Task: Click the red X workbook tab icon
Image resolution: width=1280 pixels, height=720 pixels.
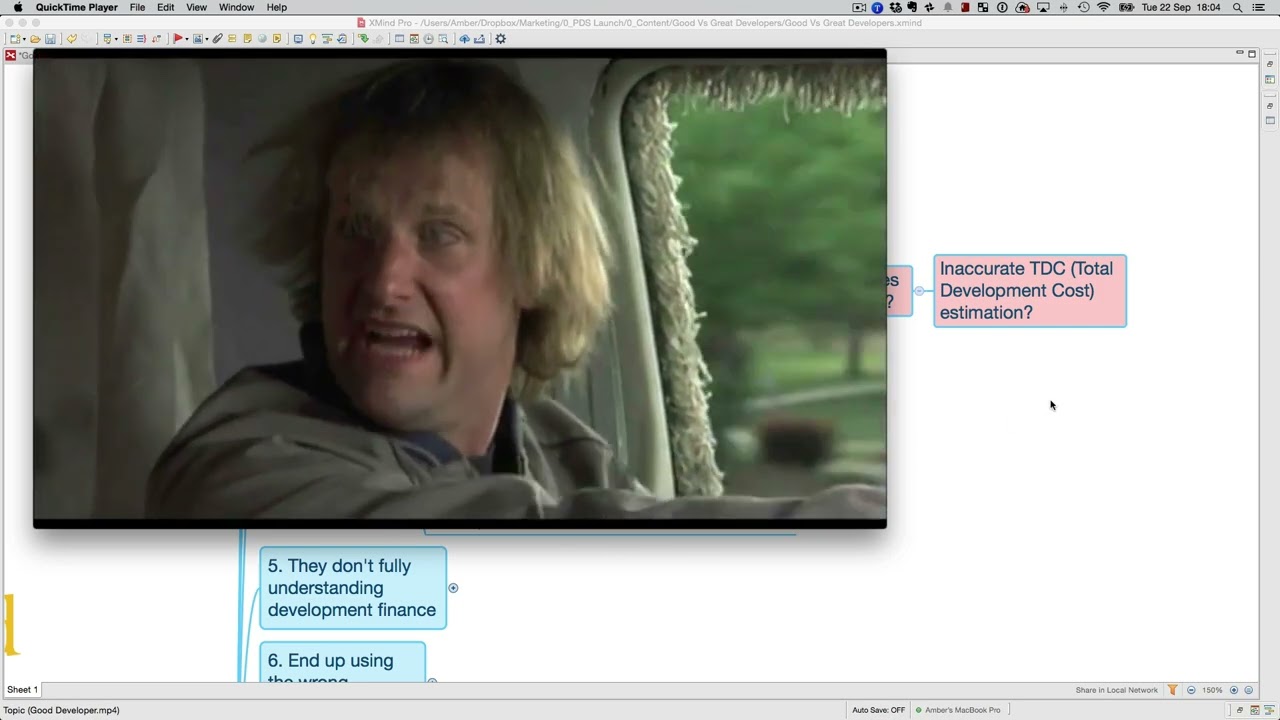Action: [x=10, y=55]
